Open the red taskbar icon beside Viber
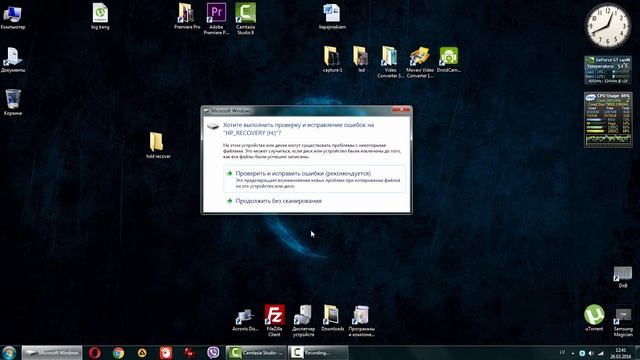This screenshot has width=640, height=360. pyautogui.click(x=189, y=353)
